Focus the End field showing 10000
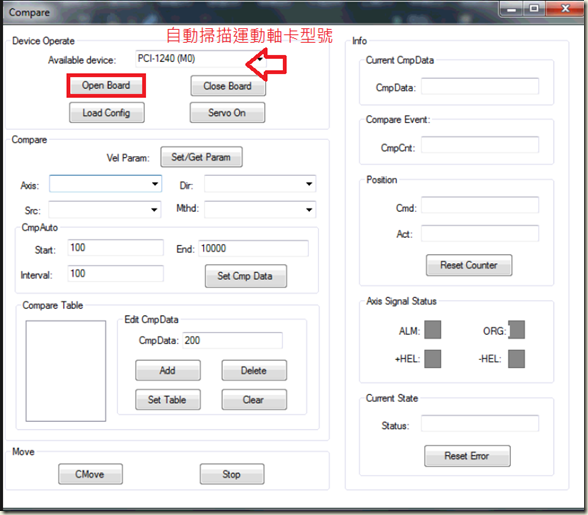This screenshot has width=588, height=515. tap(253, 248)
